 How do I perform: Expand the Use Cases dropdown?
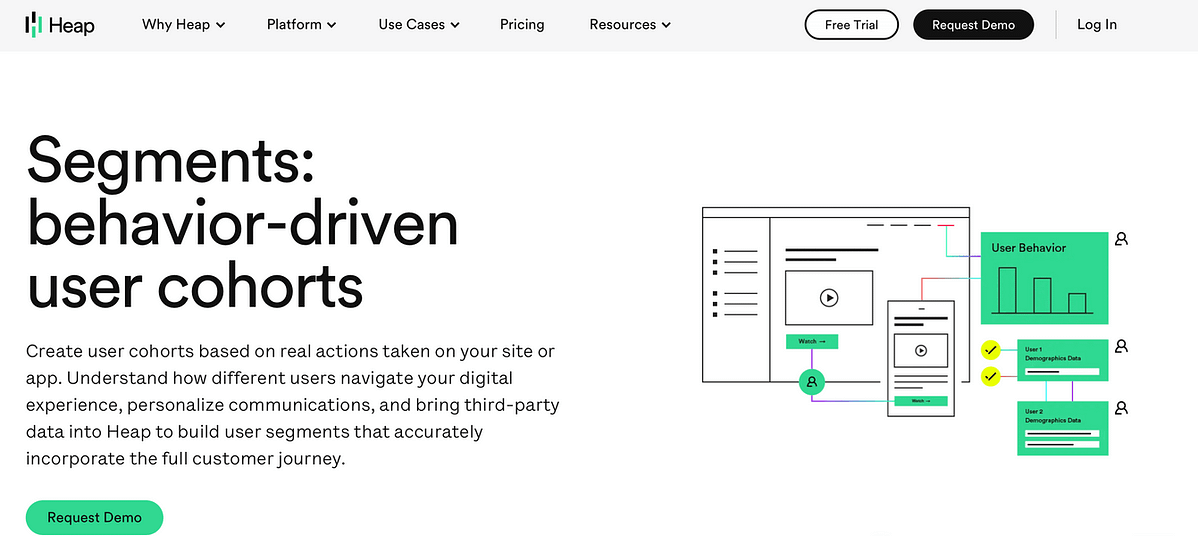[x=418, y=25]
